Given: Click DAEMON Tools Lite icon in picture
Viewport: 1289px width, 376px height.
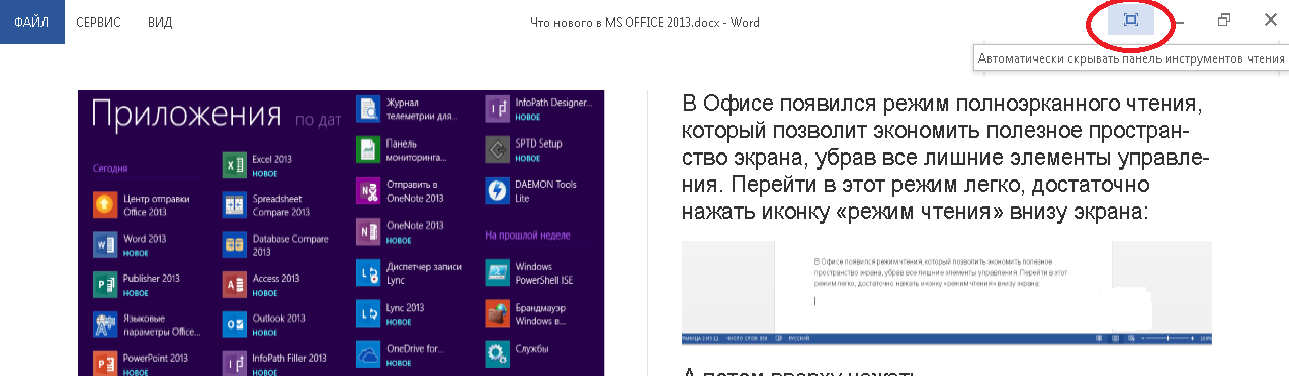Looking at the screenshot, I should (x=498, y=190).
